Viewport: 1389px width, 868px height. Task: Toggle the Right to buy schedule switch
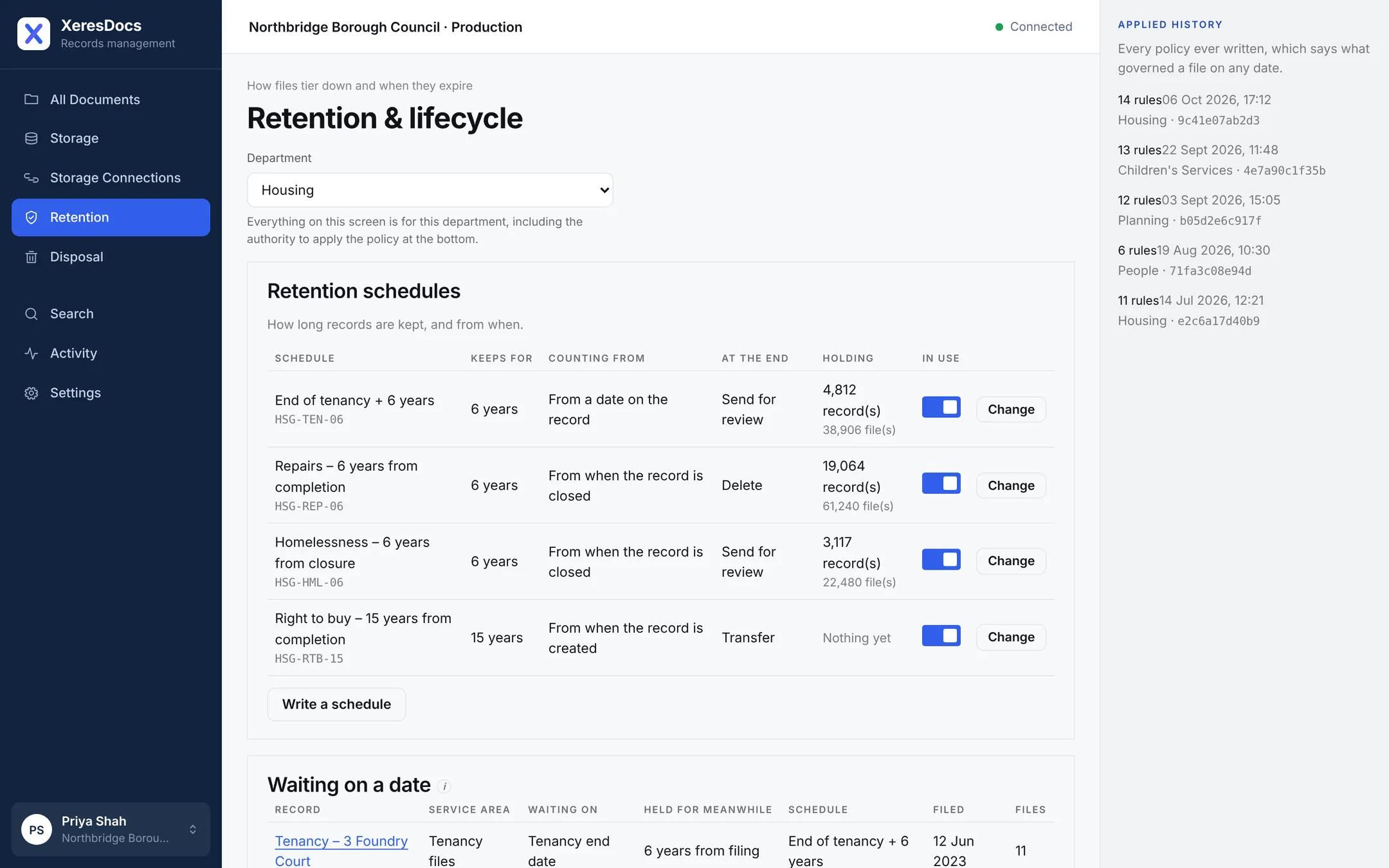tap(941, 636)
